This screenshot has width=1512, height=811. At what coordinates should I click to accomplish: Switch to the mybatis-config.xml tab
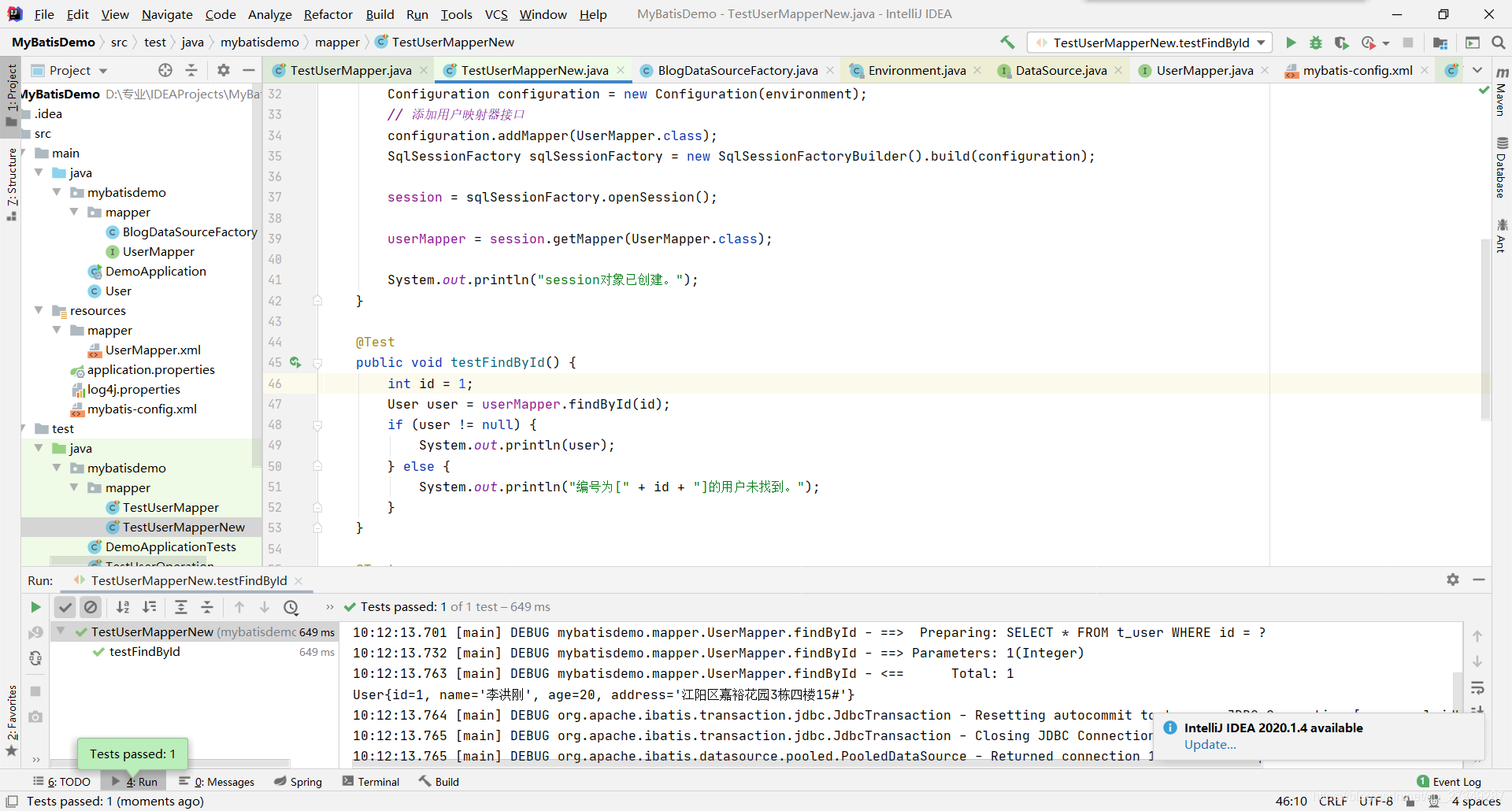(1358, 70)
